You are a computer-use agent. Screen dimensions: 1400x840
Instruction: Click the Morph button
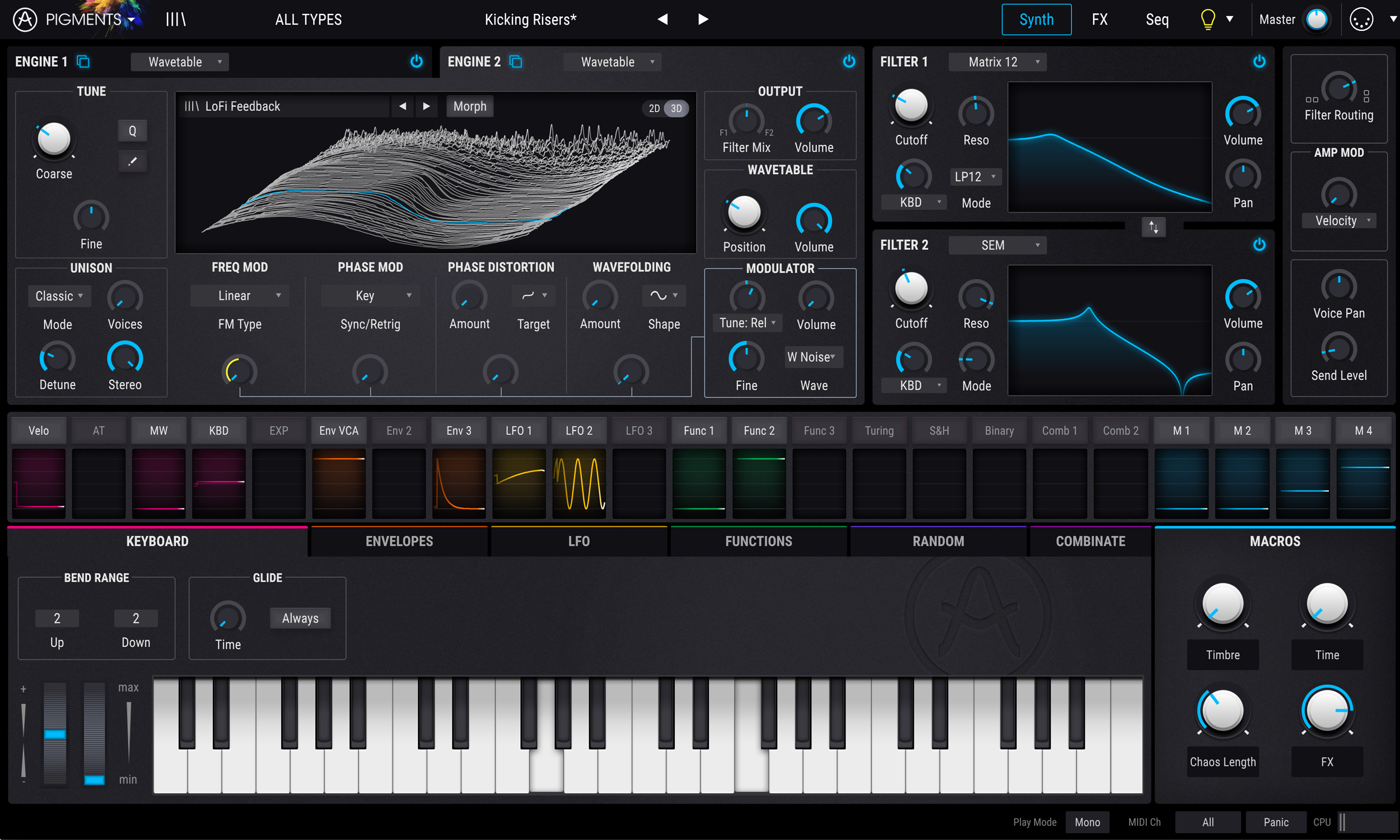pyautogui.click(x=470, y=106)
